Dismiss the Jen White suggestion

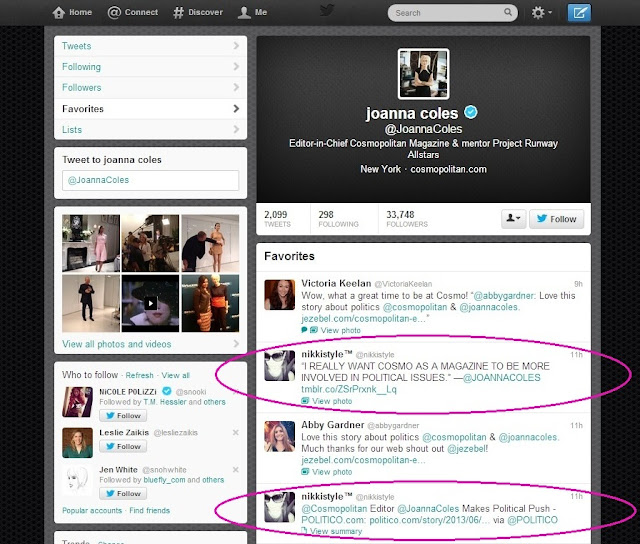tap(236, 469)
